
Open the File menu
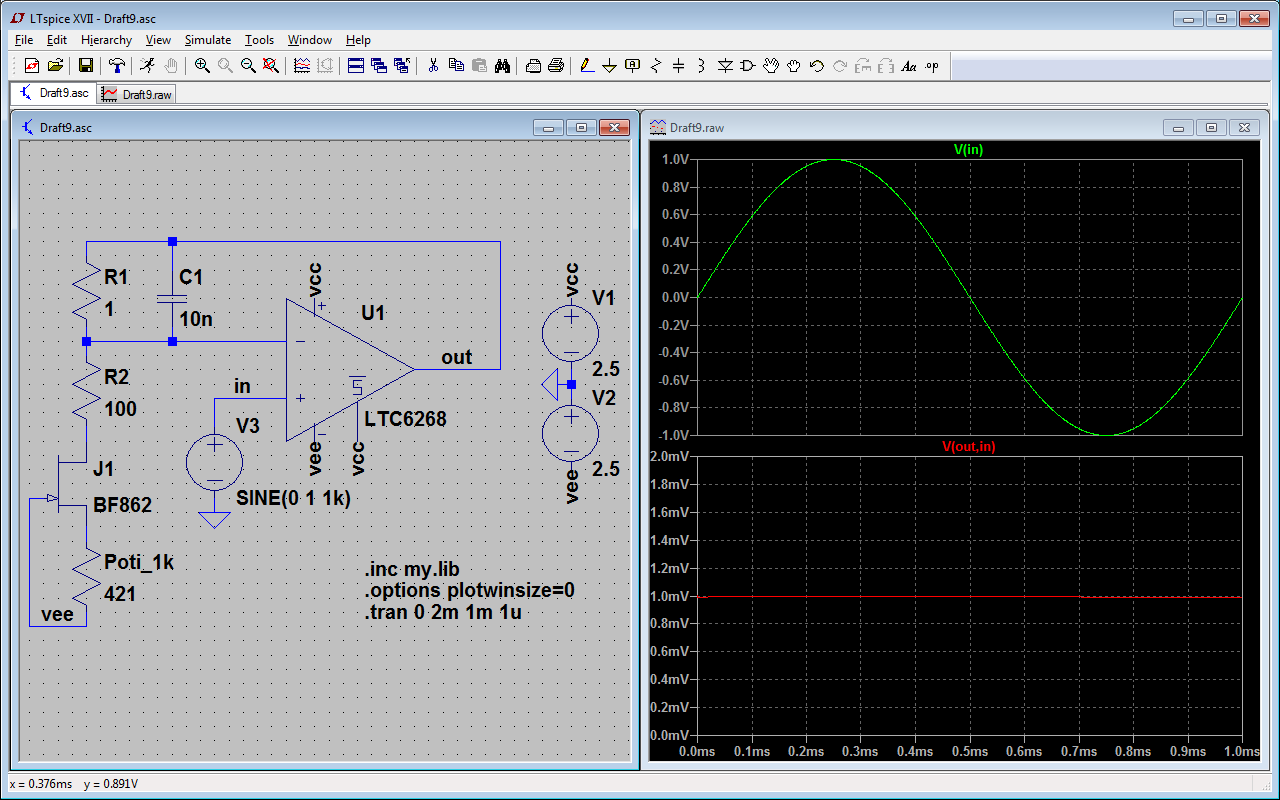pyautogui.click(x=24, y=40)
